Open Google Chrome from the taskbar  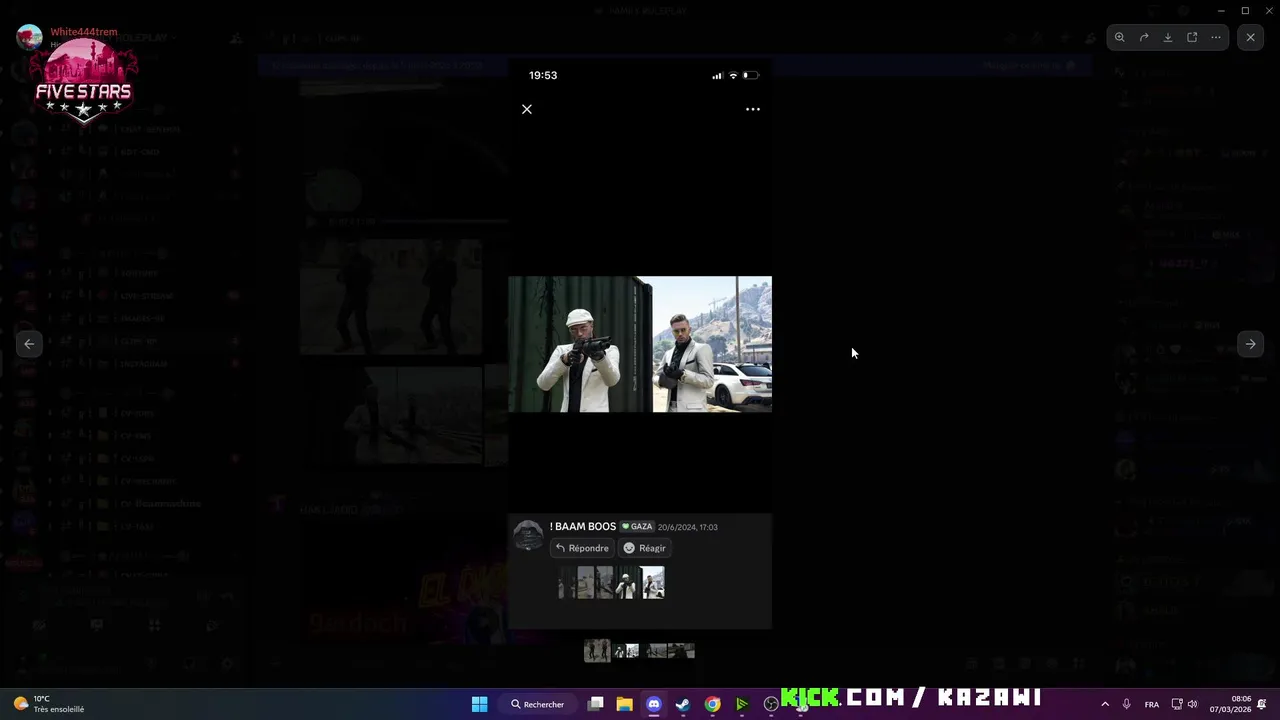coord(712,704)
